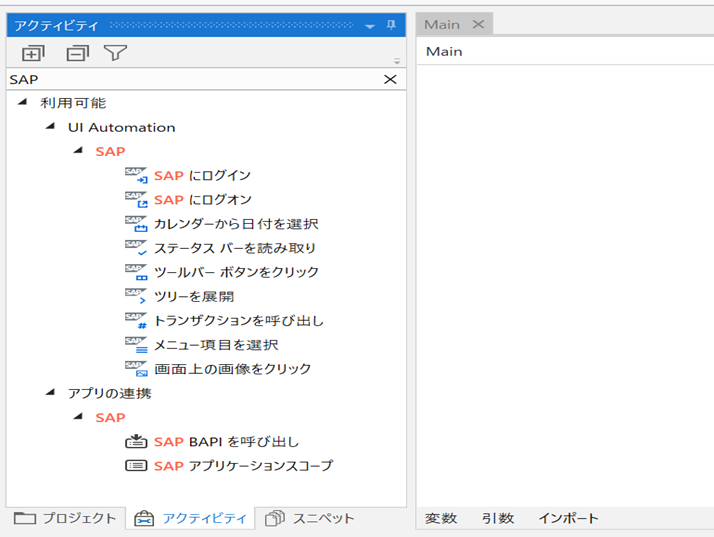Screen dimensions: 714x537
Task: Click the Expand All icon in the activities toolbar
Action: [33, 53]
